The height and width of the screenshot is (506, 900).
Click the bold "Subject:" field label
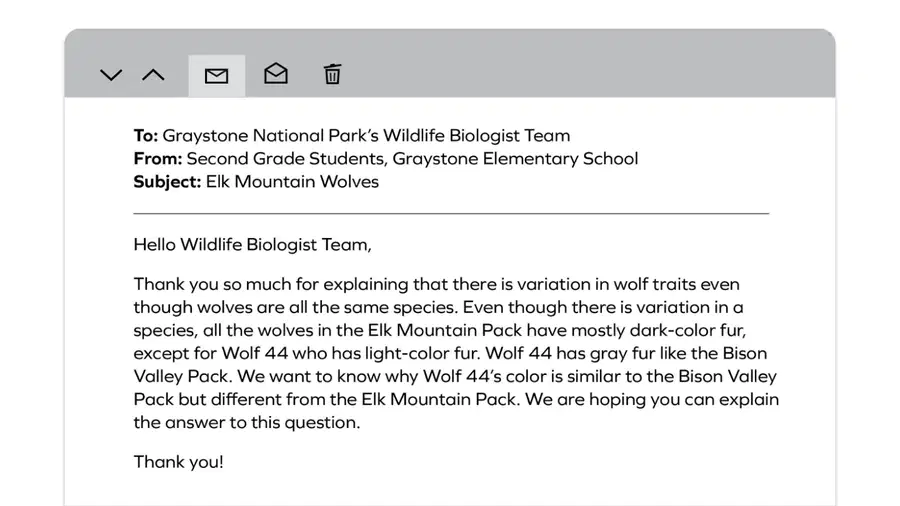tap(168, 182)
